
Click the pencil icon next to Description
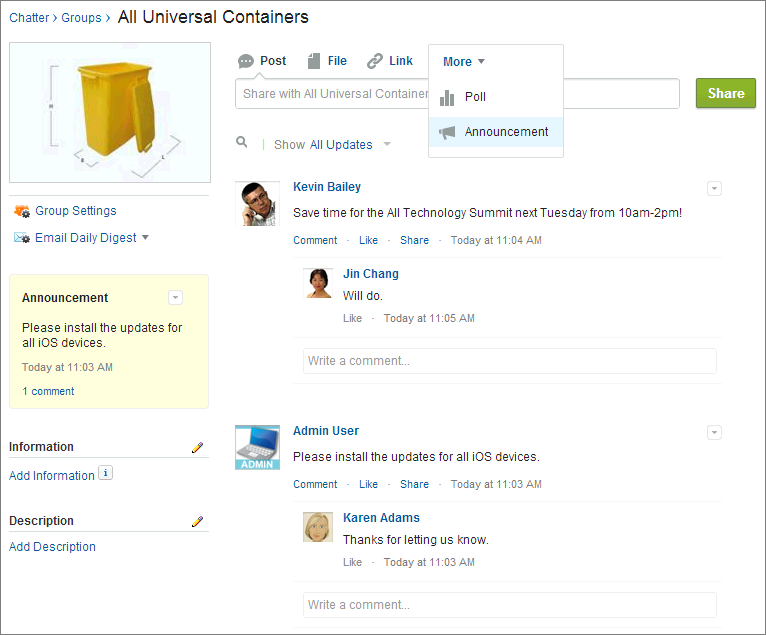click(x=197, y=521)
